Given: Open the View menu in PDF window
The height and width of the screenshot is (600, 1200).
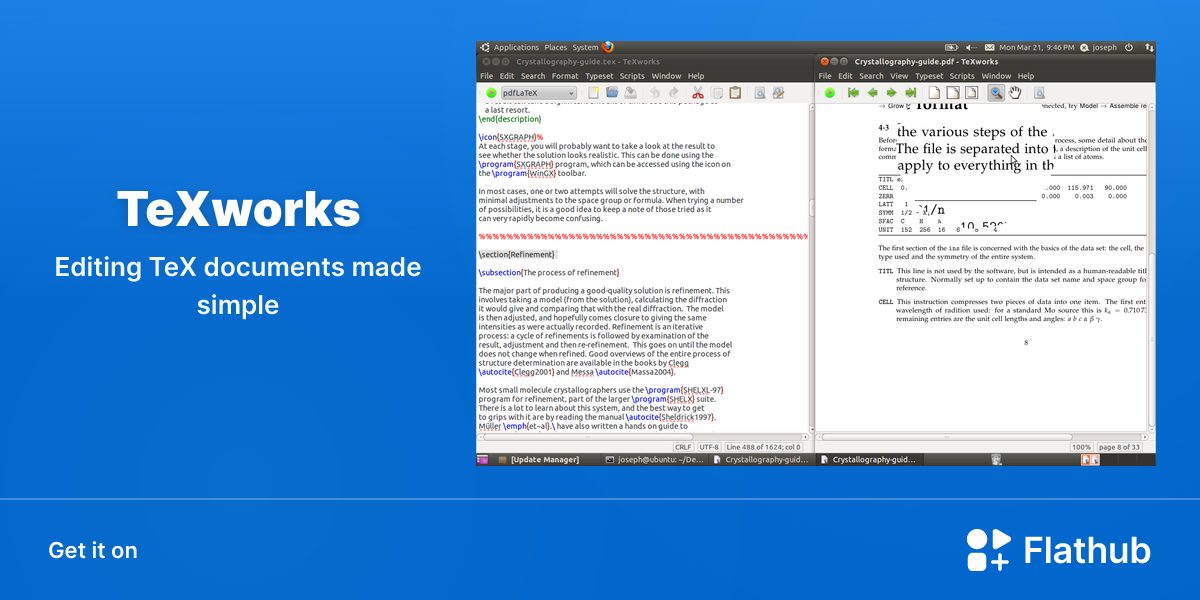Looking at the screenshot, I should click(899, 76).
